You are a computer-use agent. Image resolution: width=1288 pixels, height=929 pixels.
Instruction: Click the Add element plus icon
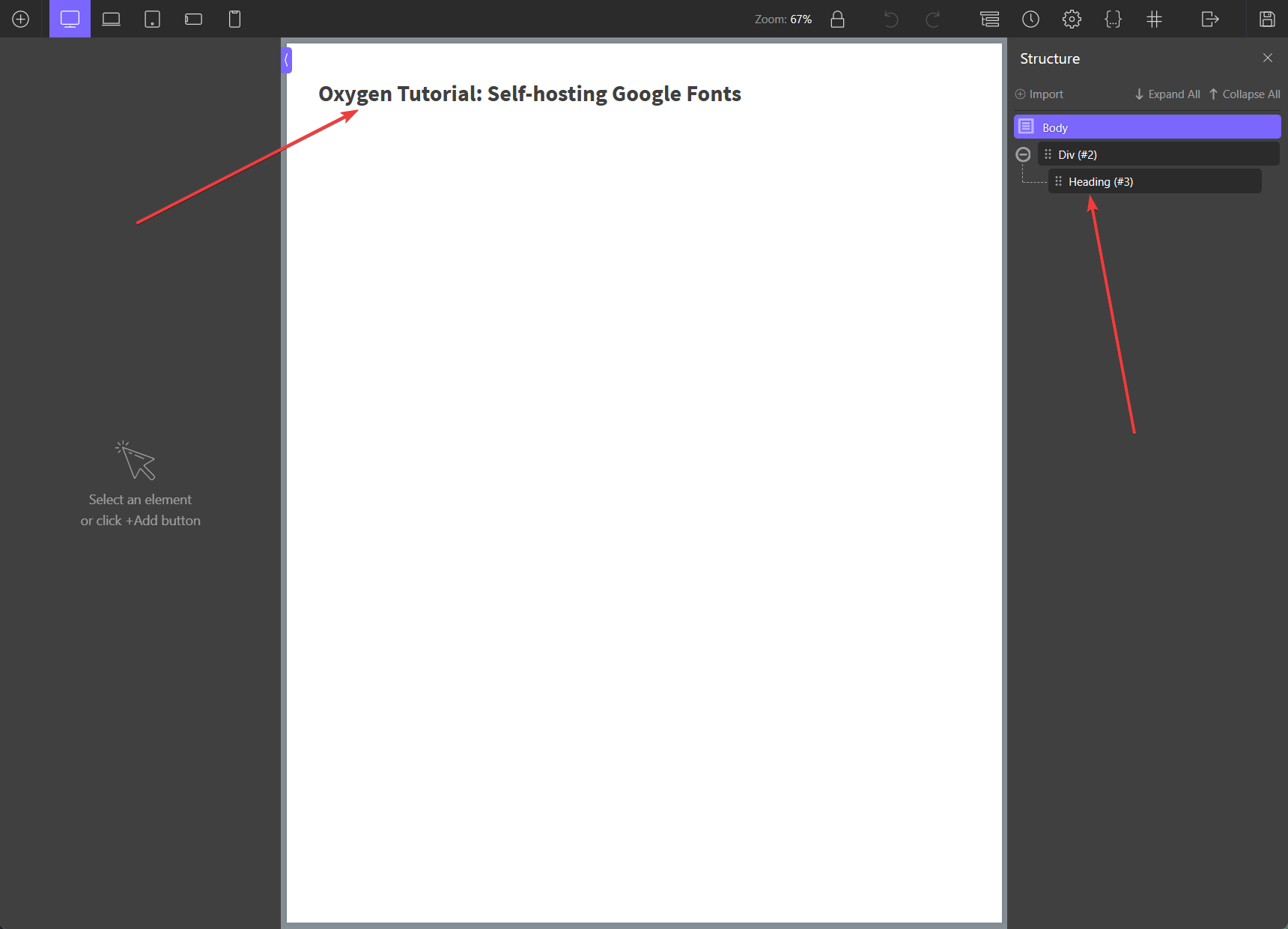[21, 19]
